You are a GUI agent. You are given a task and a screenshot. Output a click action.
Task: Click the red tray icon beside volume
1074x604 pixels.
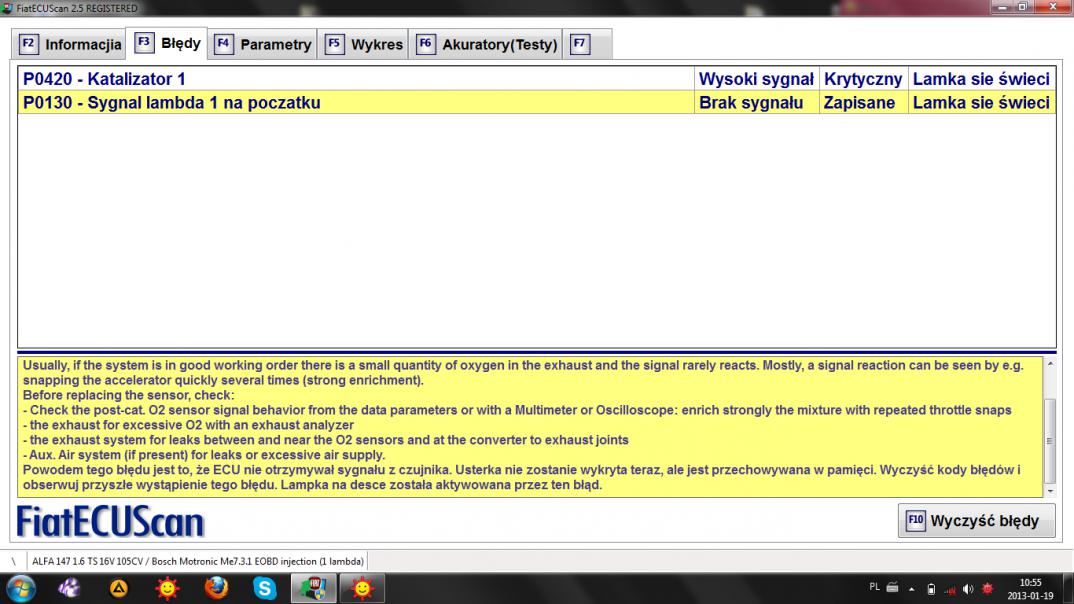tap(987, 589)
